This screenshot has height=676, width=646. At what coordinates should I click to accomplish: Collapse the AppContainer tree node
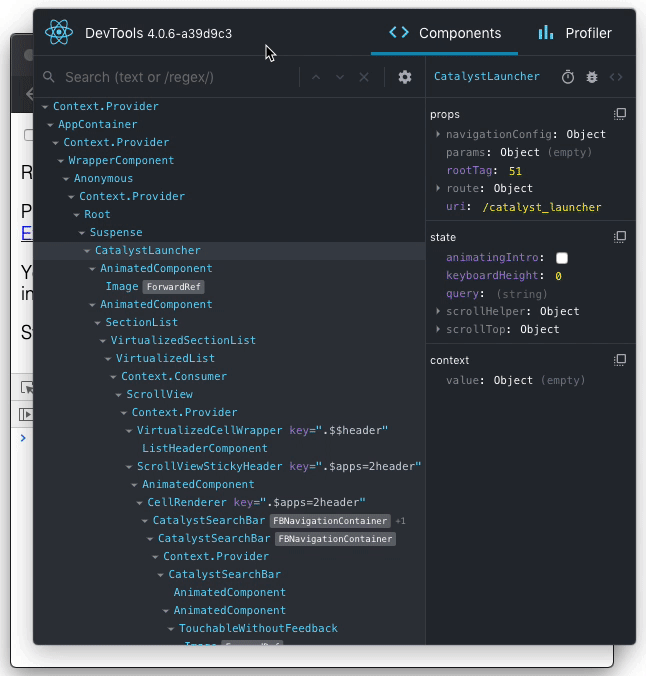50,125
